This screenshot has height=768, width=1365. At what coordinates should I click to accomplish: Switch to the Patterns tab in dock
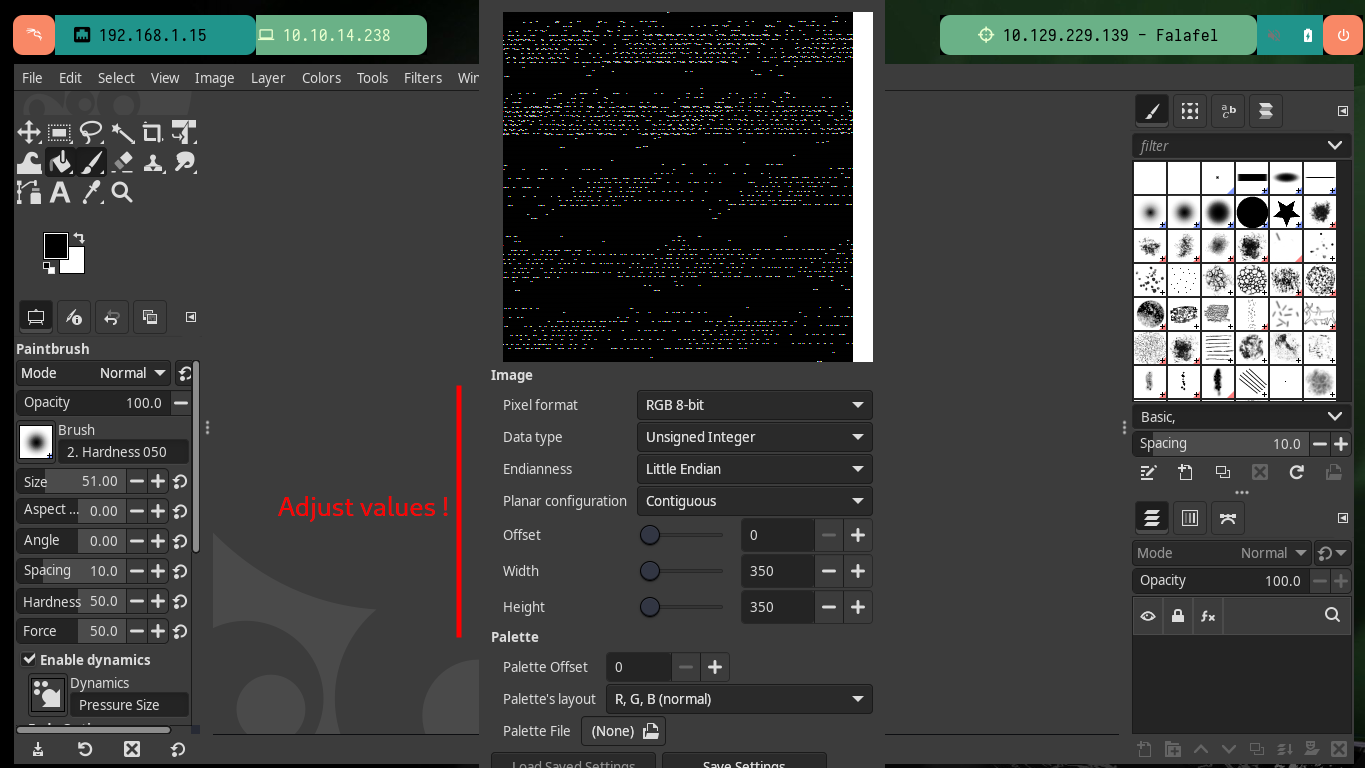pyautogui.click(x=1190, y=111)
